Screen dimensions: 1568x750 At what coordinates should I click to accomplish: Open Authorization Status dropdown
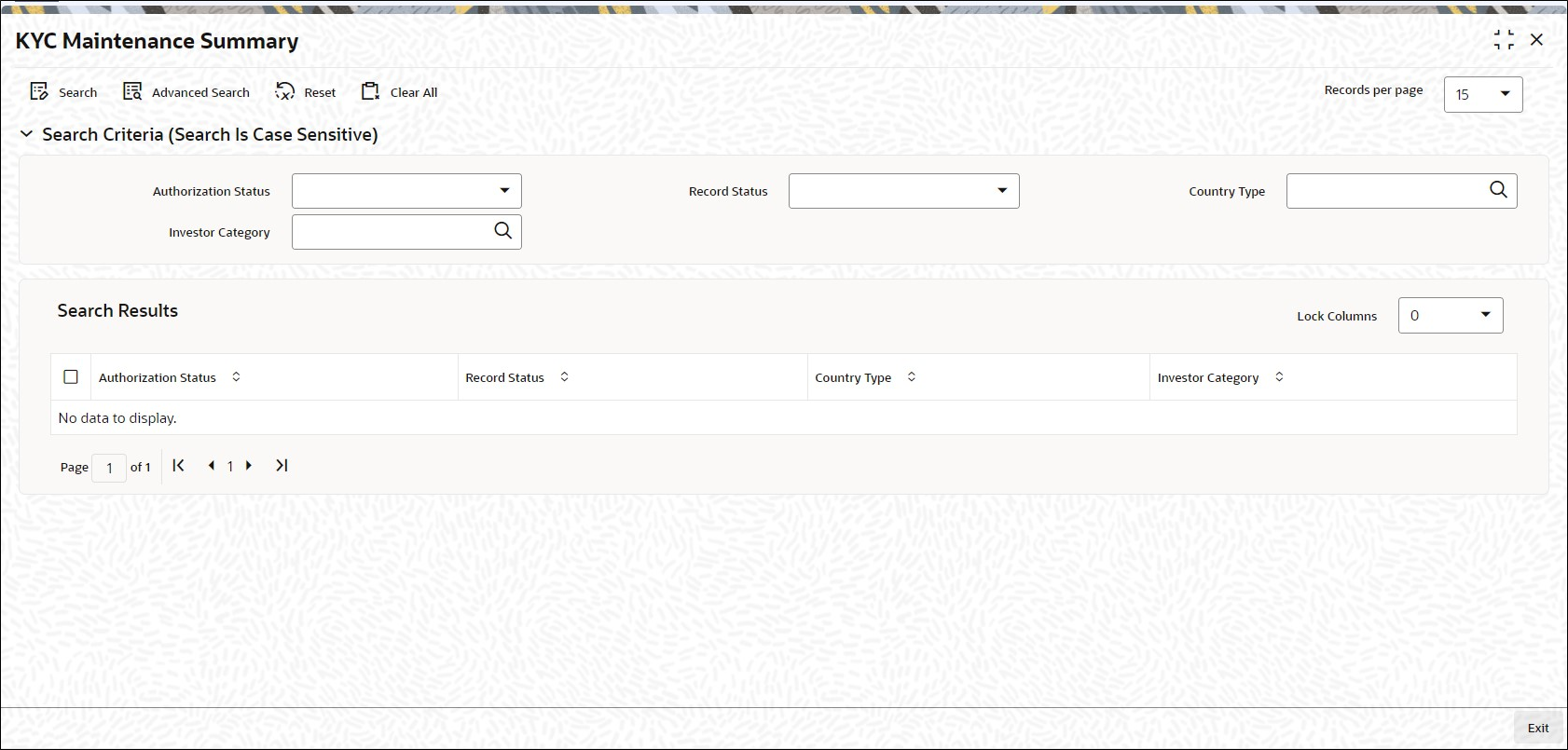point(406,191)
